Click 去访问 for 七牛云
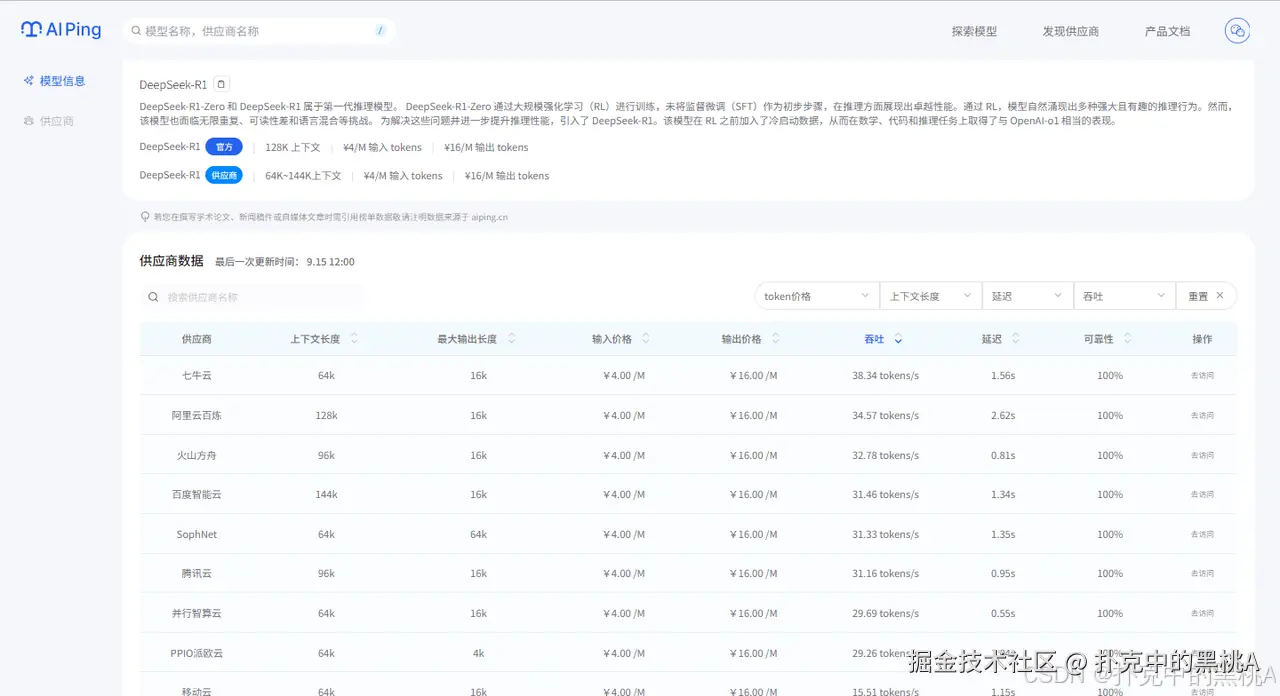 [x=1202, y=376]
